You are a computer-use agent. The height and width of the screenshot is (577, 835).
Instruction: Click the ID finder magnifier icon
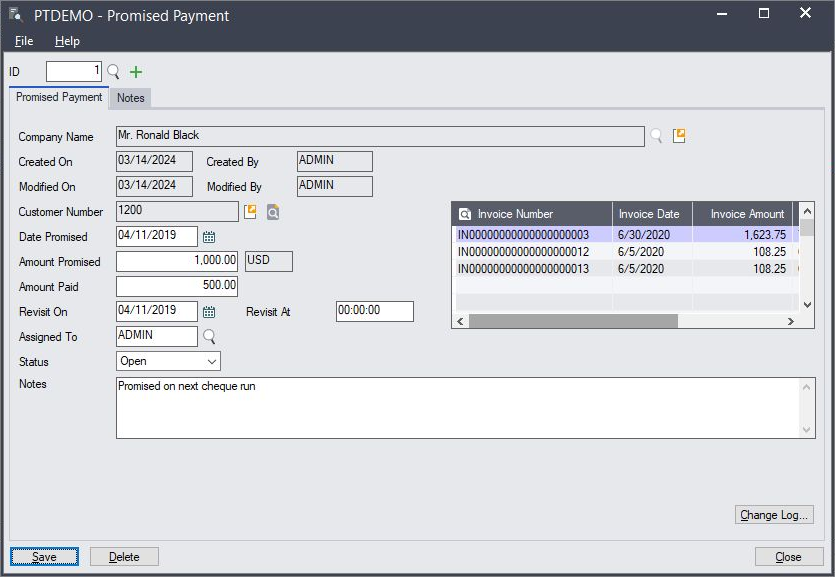click(113, 72)
